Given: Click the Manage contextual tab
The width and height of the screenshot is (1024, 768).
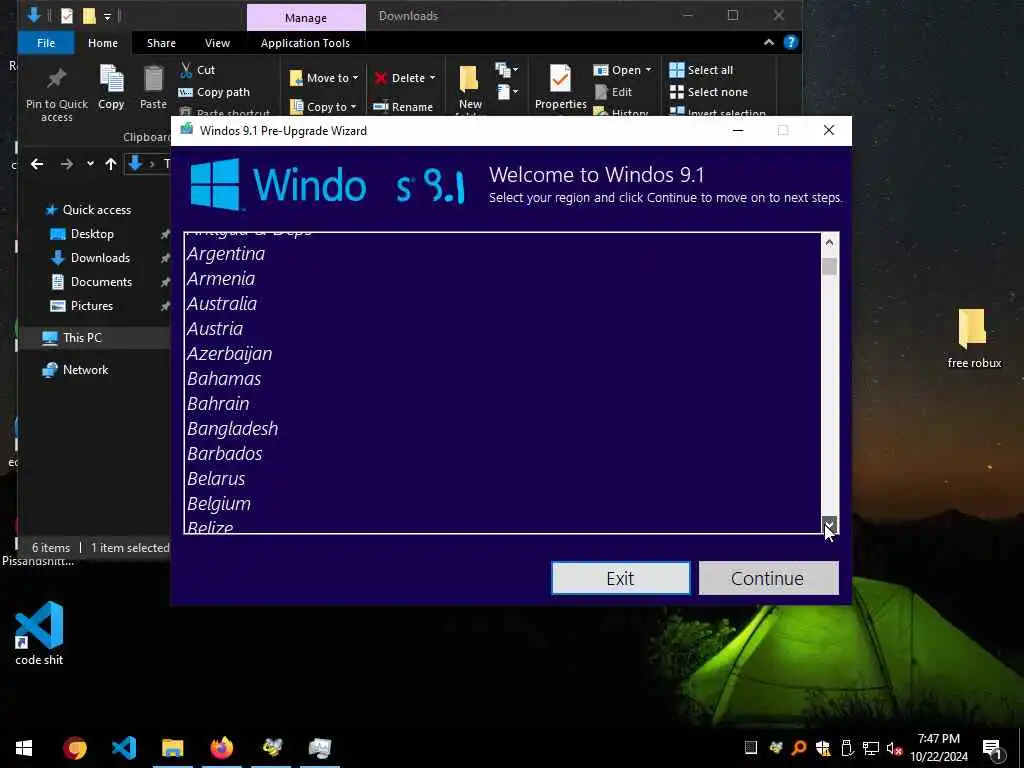Looking at the screenshot, I should click(306, 18).
